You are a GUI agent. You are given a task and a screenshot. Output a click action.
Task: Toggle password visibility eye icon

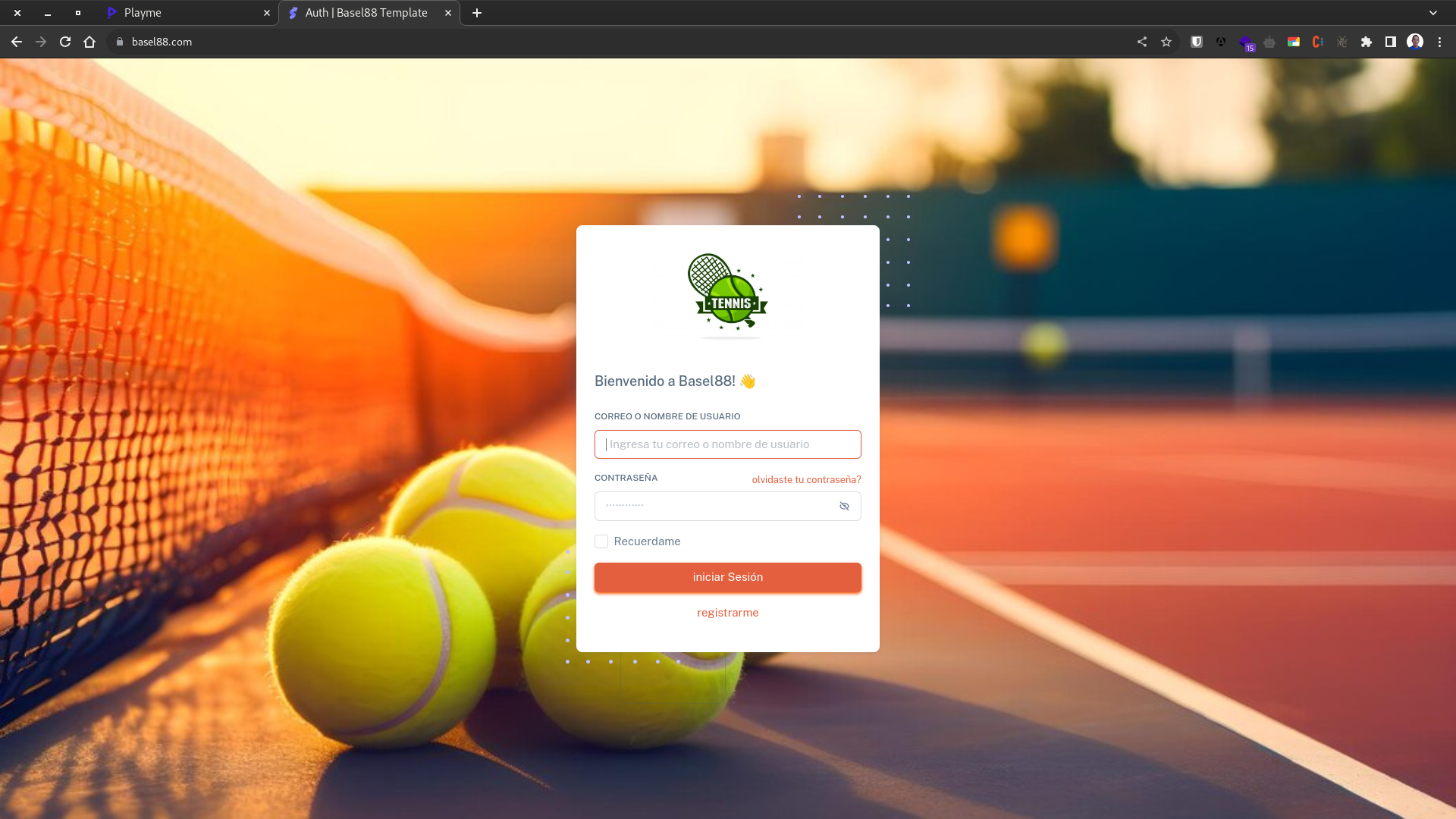click(x=844, y=507)
